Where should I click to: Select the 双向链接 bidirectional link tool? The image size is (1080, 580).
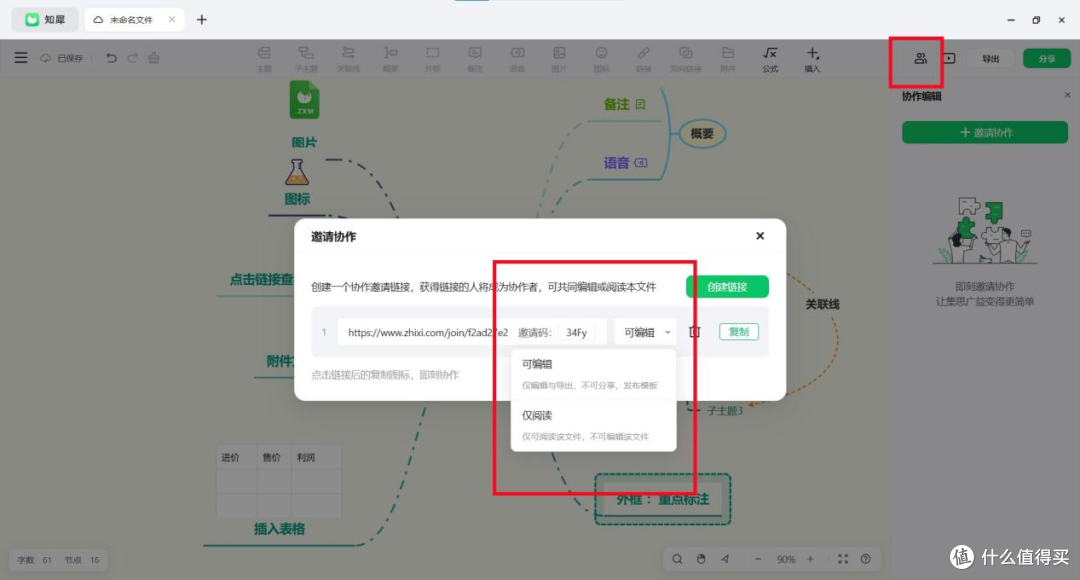685,59
